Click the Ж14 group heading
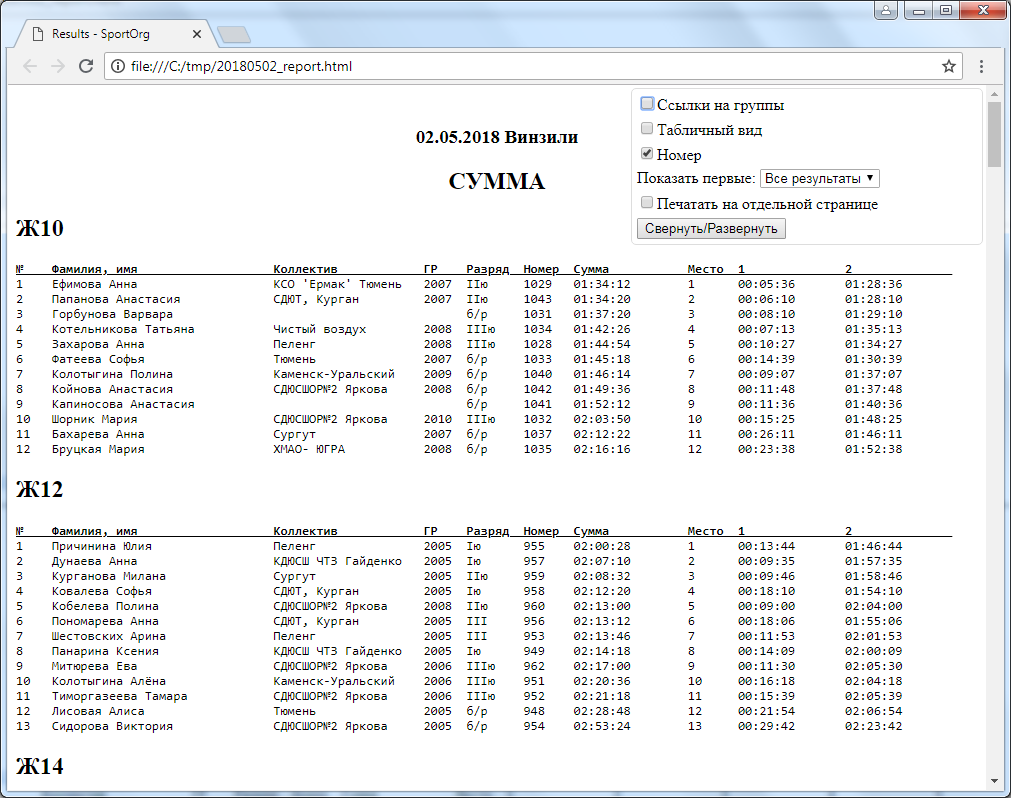The width and height of the screenshot is (1011, 798). click(x=40, y=766)
